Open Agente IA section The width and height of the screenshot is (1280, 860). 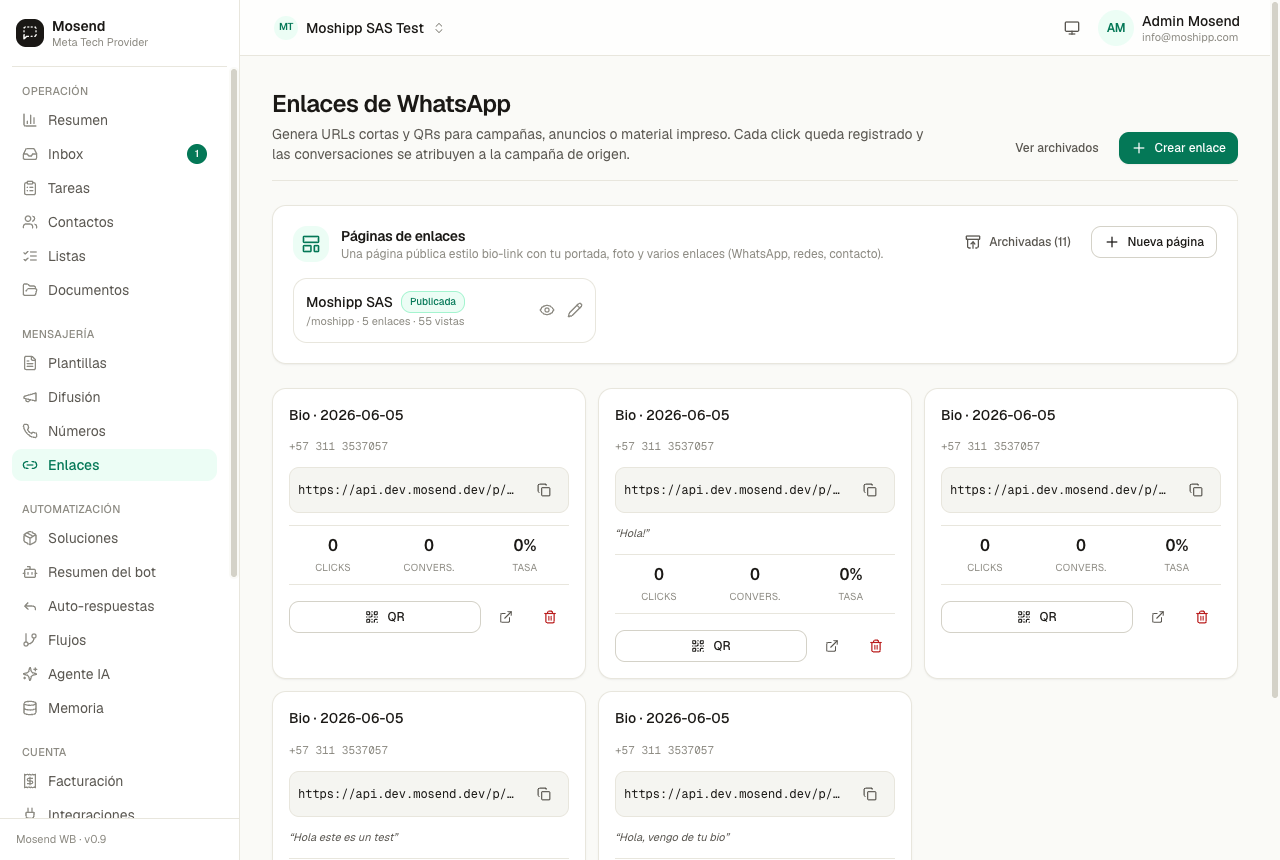[x=114, y=674]
